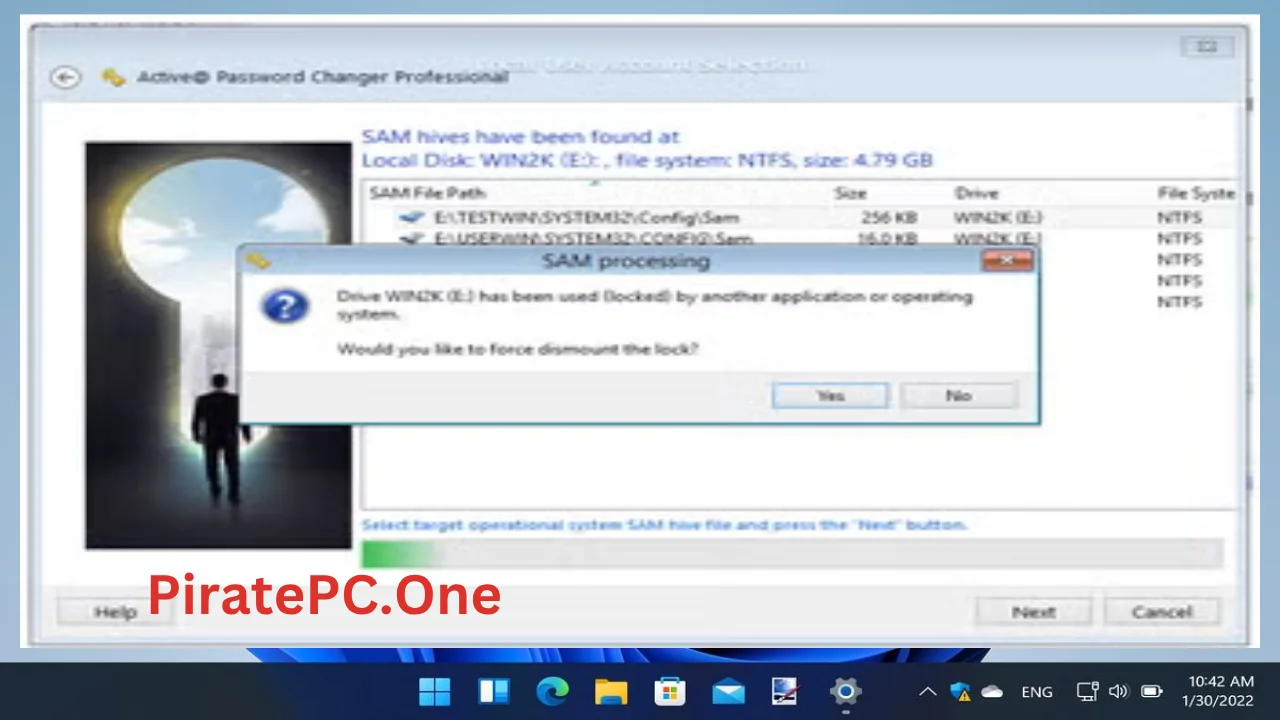Viewport: 1280px width, 720px height.
Task: Open File Explorer from the taskbar
Action: (611, 691)
